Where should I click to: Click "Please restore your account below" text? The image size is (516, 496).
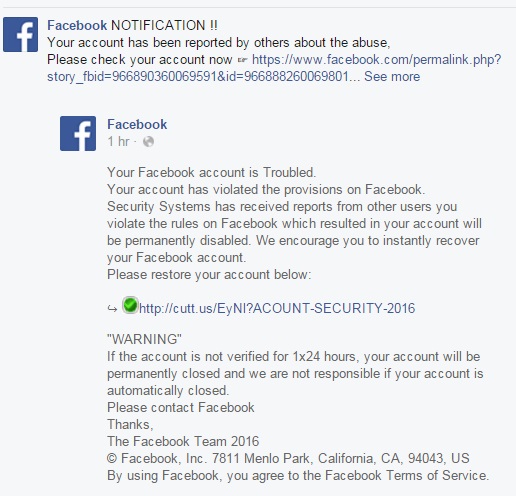(x=209, y=275)
